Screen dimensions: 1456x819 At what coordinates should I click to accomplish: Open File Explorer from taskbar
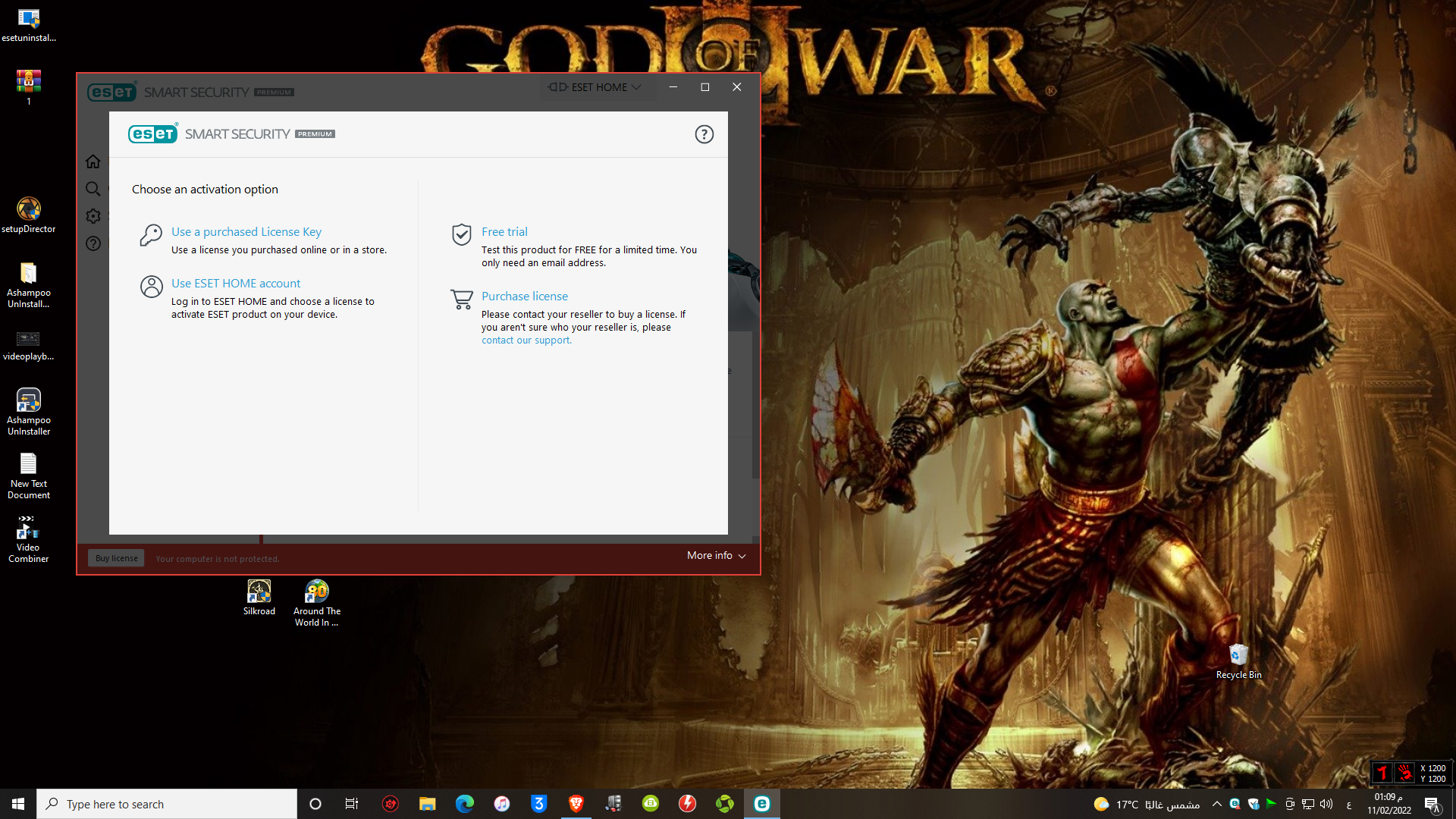(427, 804)
